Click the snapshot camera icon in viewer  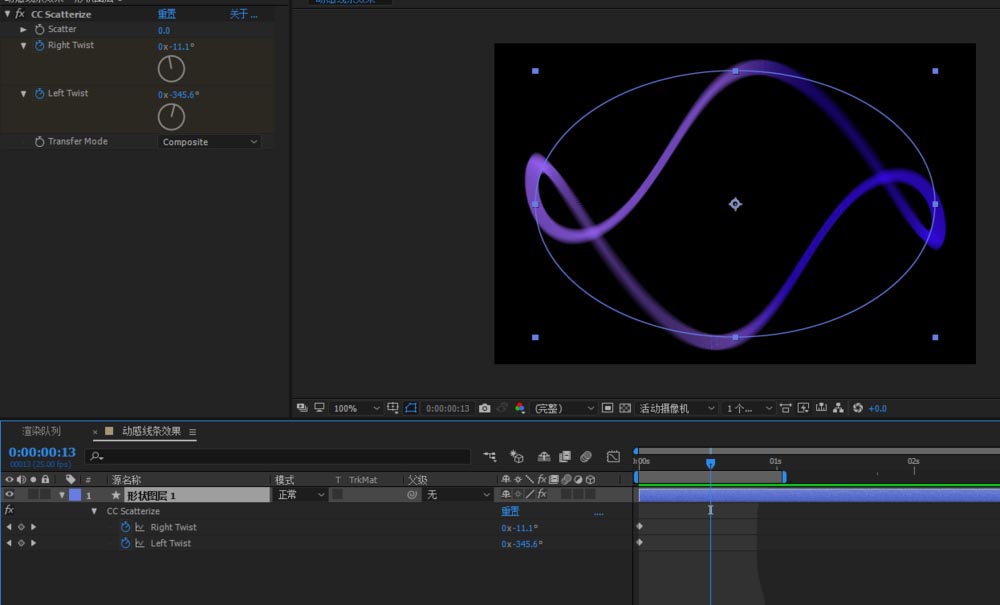tap(485, 408)
